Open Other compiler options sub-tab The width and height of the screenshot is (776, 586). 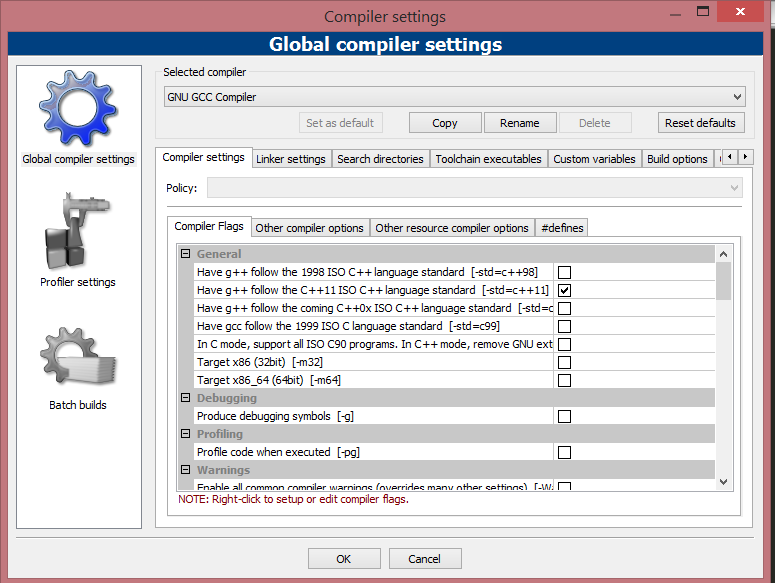[310, 228]
